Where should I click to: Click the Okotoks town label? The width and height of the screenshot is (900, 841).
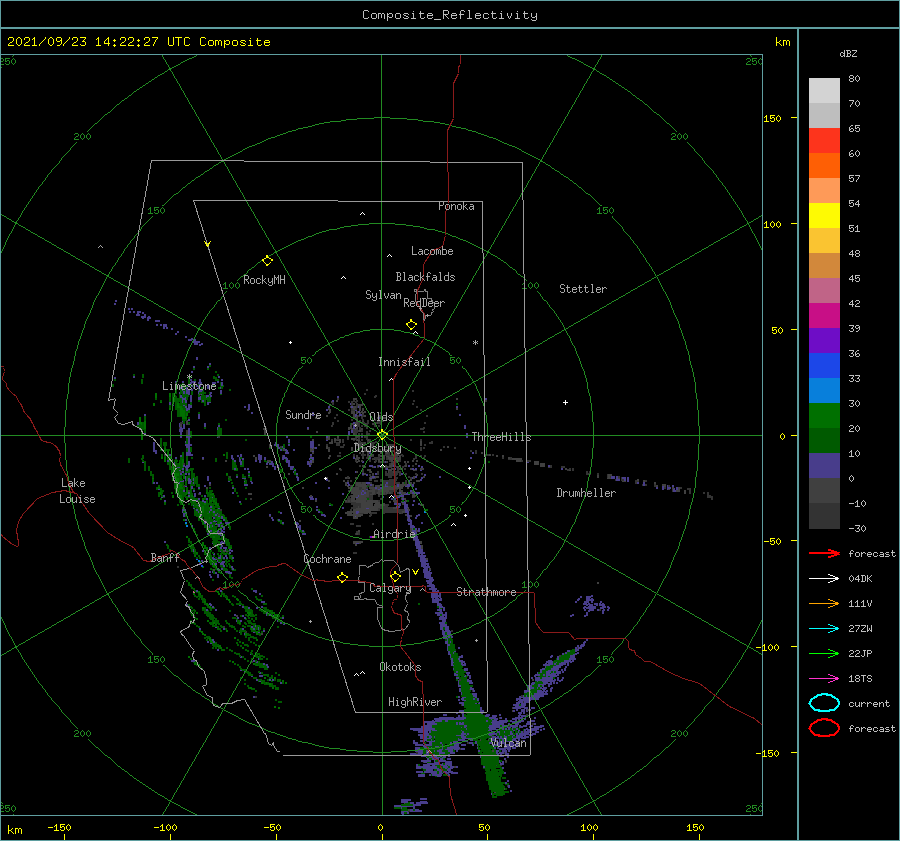point(400,667)
